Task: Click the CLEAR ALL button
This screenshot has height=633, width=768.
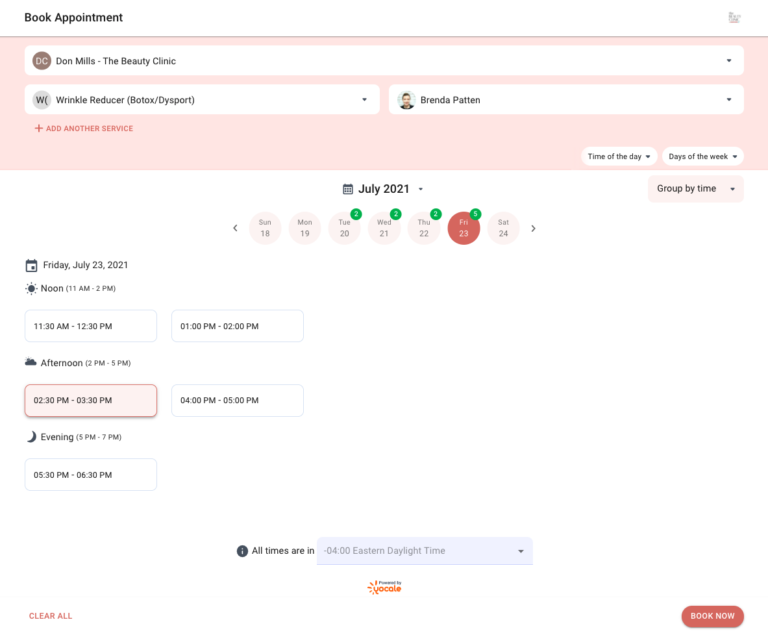Action: click(50, 616)
